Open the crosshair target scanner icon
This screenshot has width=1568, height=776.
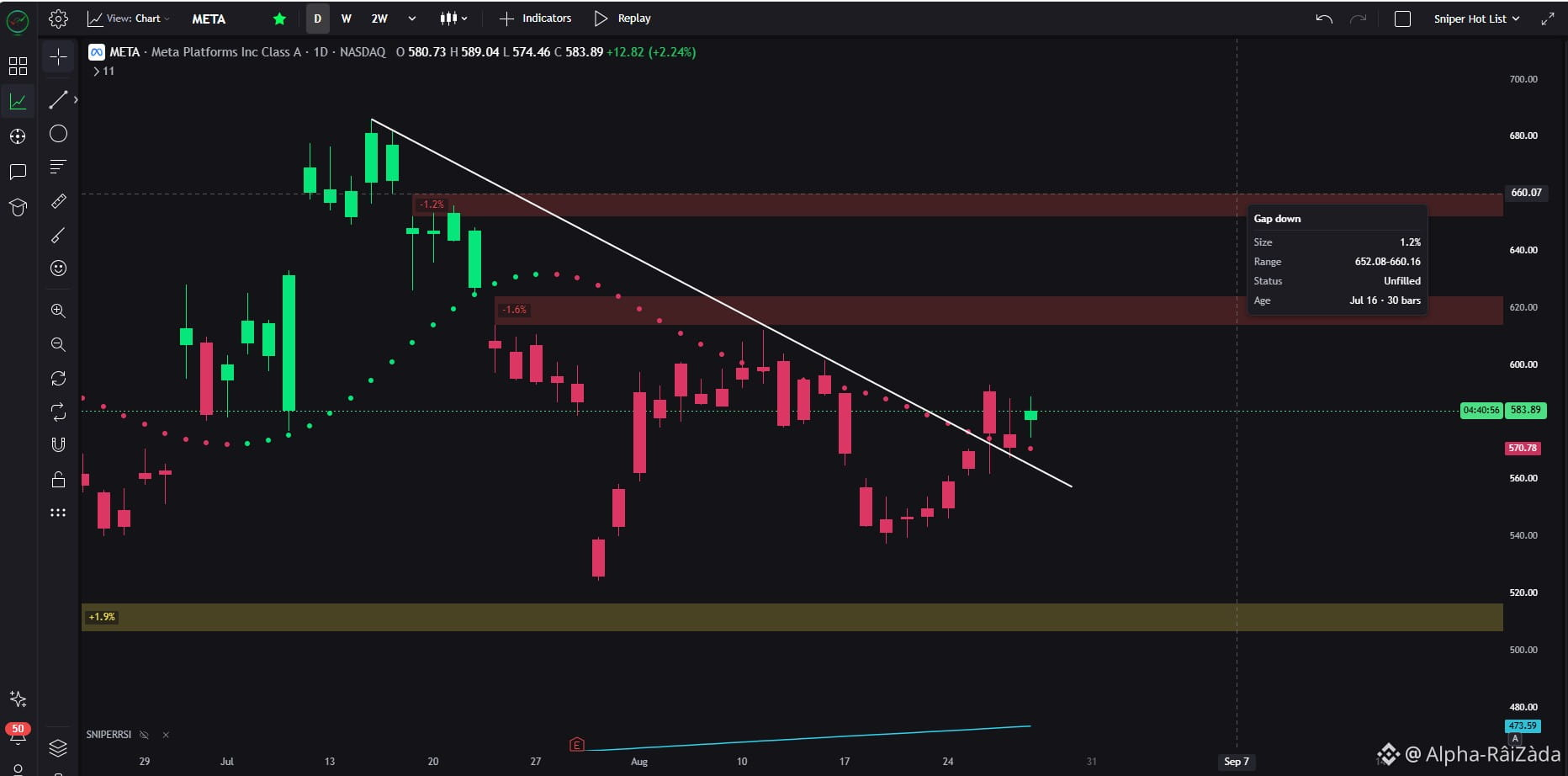point(18,136)
